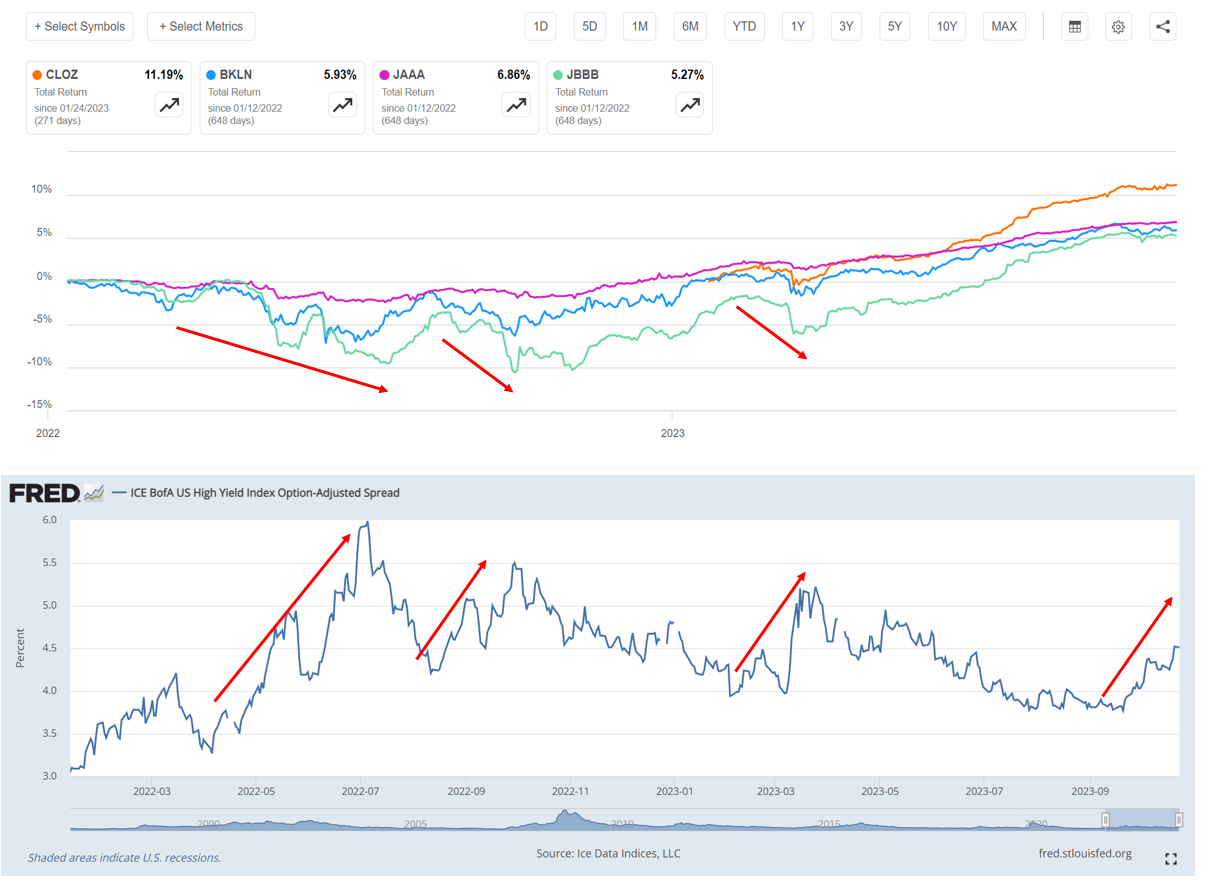Select the MAX range tab
The width and height of the screenshot is (1209, 892).
[1003, 26]
